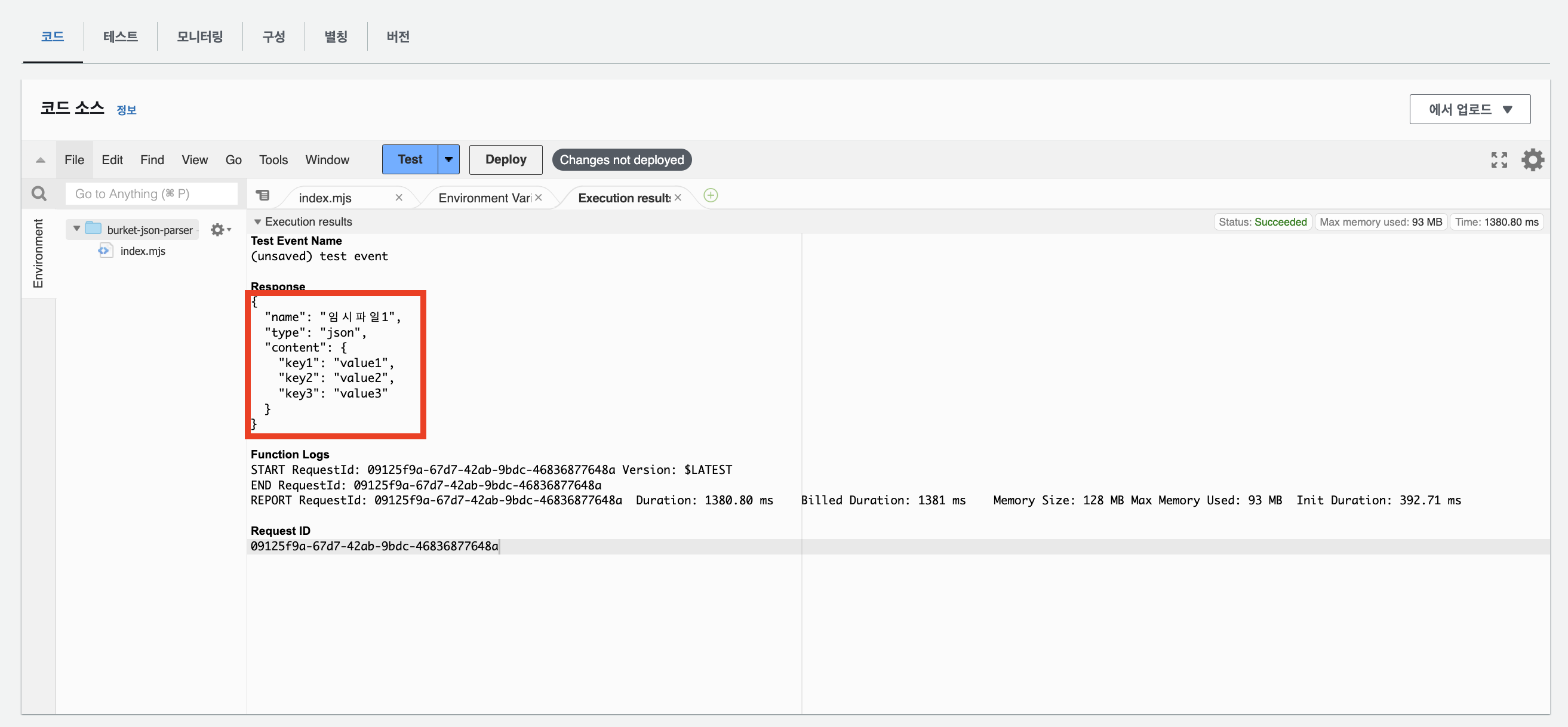This screenshot has height=727, width=1568.
Task: Click the 정보 info link
Action: tap(126, 110)
